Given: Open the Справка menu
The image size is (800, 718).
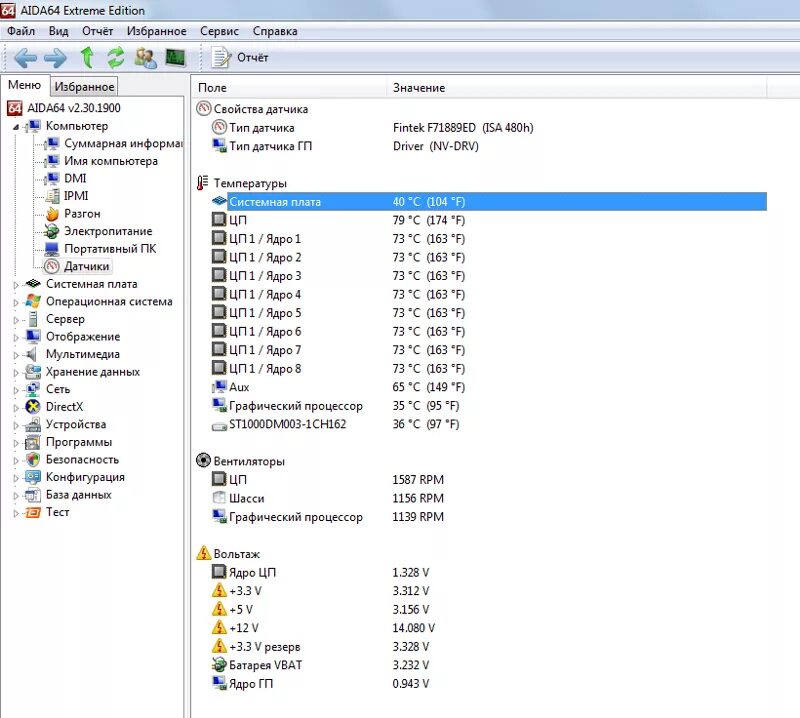Looking at the screenshot, I should click(275, 31).
